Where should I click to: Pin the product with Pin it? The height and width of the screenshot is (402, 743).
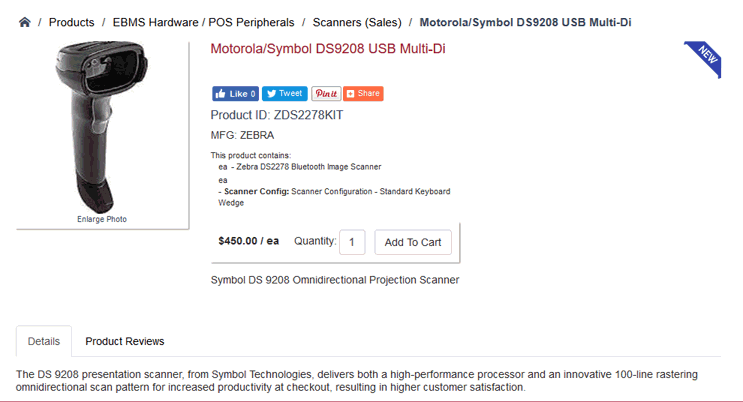pyautogui.click(x=326, y=94)
